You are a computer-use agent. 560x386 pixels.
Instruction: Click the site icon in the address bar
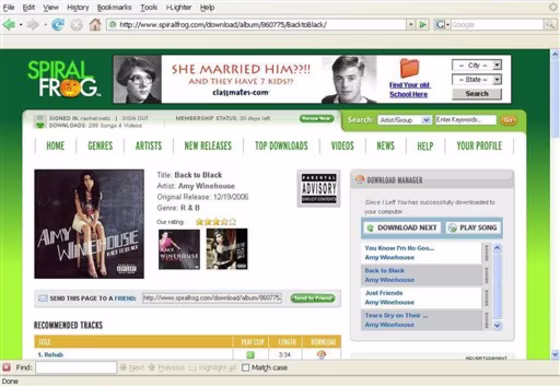(113, 25)
